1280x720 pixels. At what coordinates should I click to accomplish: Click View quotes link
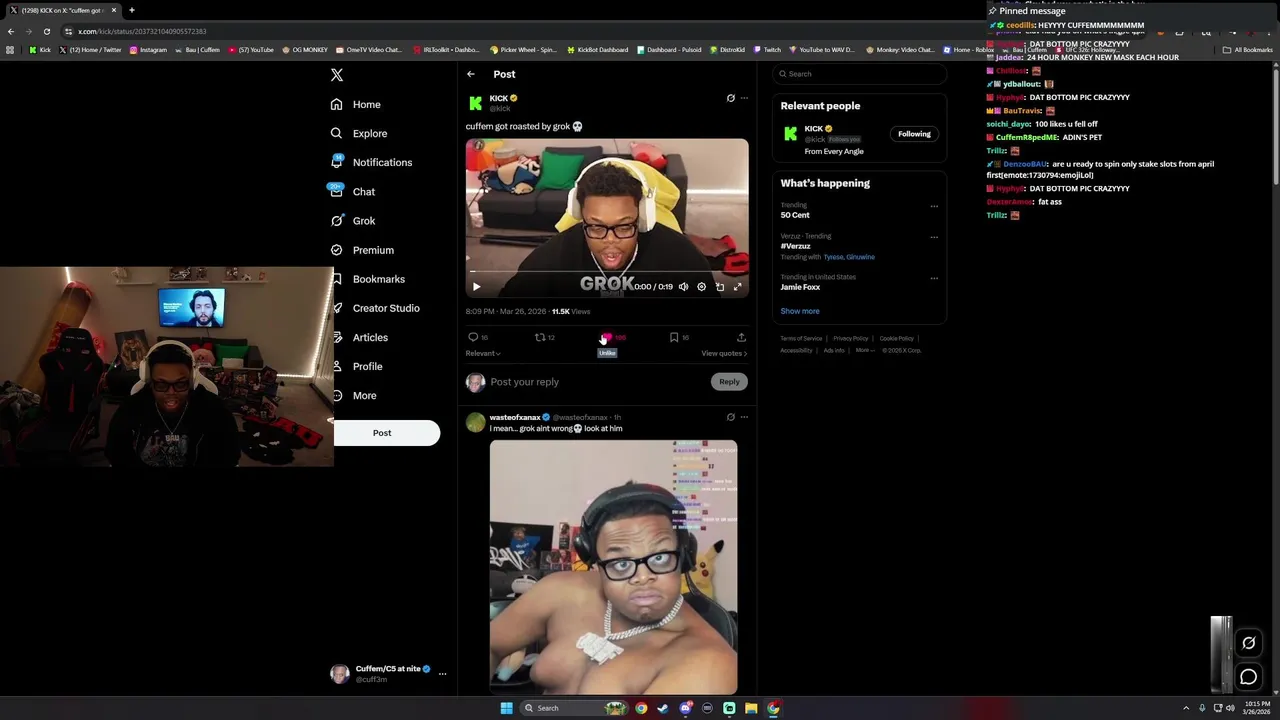click(724, 353)
